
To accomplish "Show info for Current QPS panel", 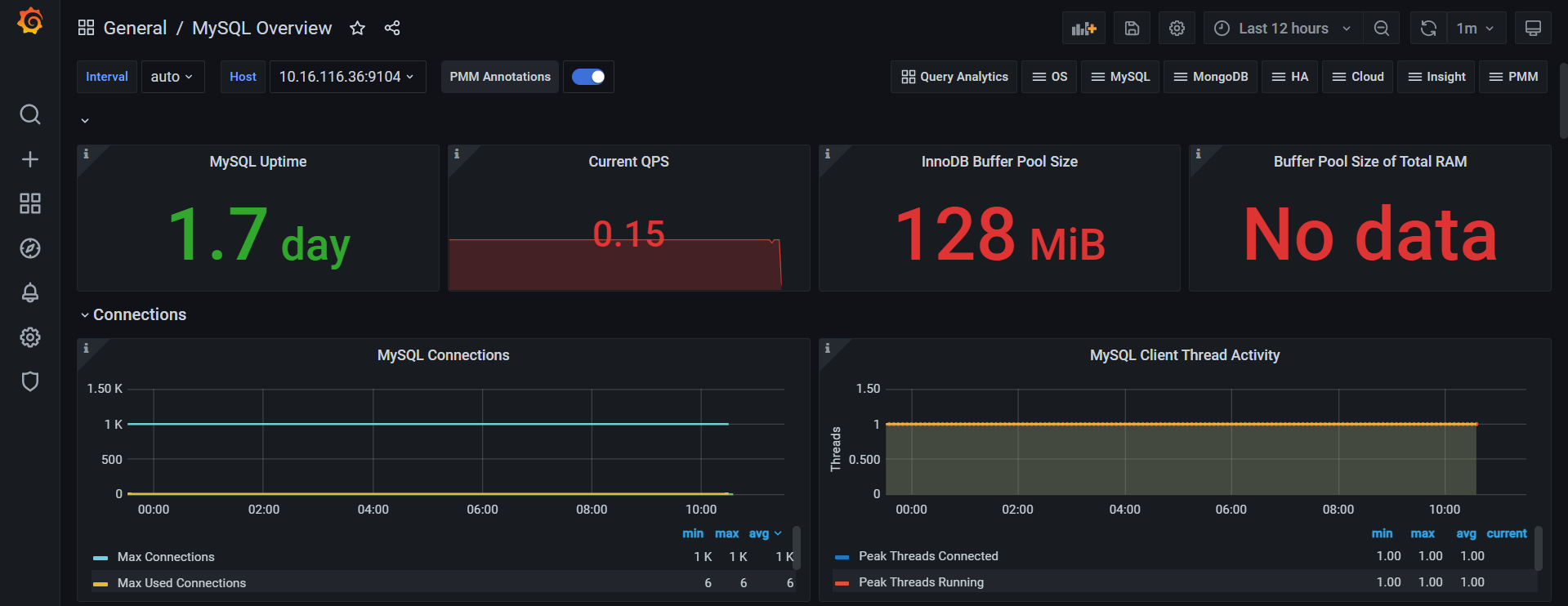I will (457, 154).
